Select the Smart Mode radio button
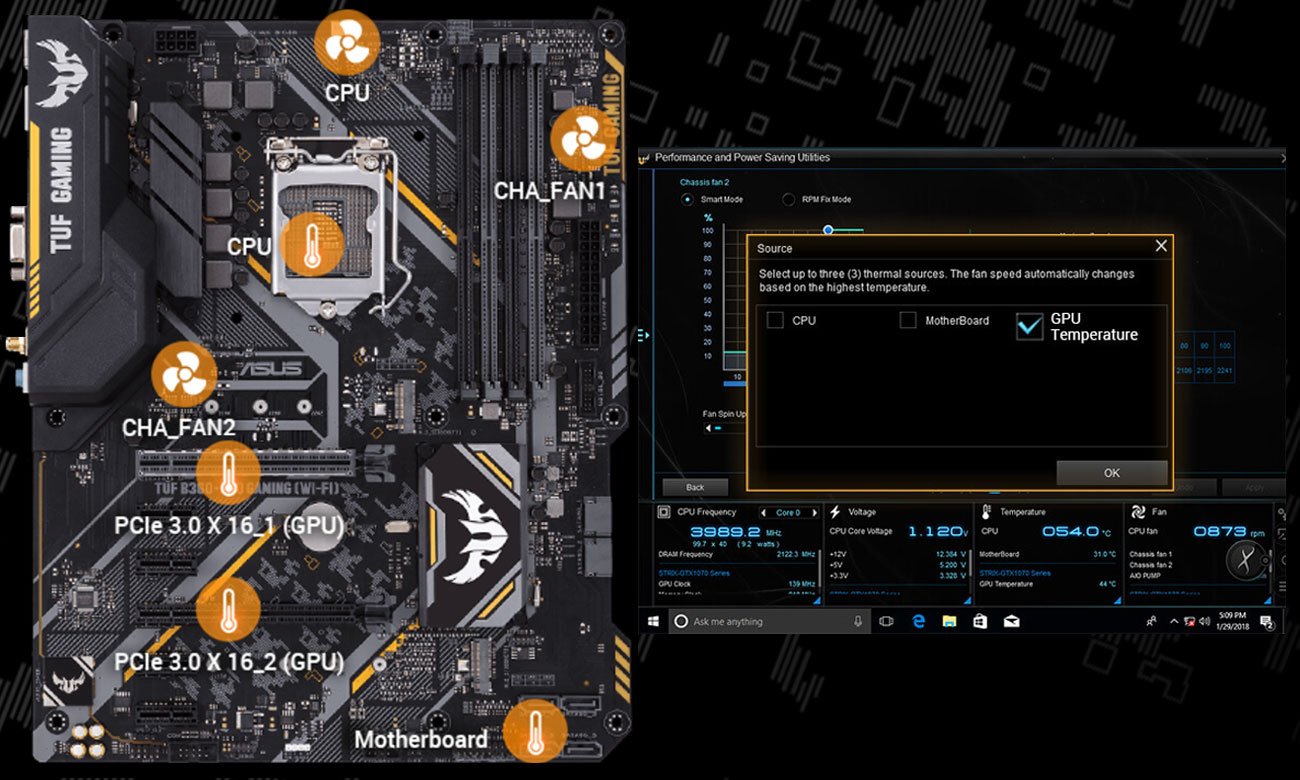The width and height of the screenshot is (1300, 780). [687, 199]
